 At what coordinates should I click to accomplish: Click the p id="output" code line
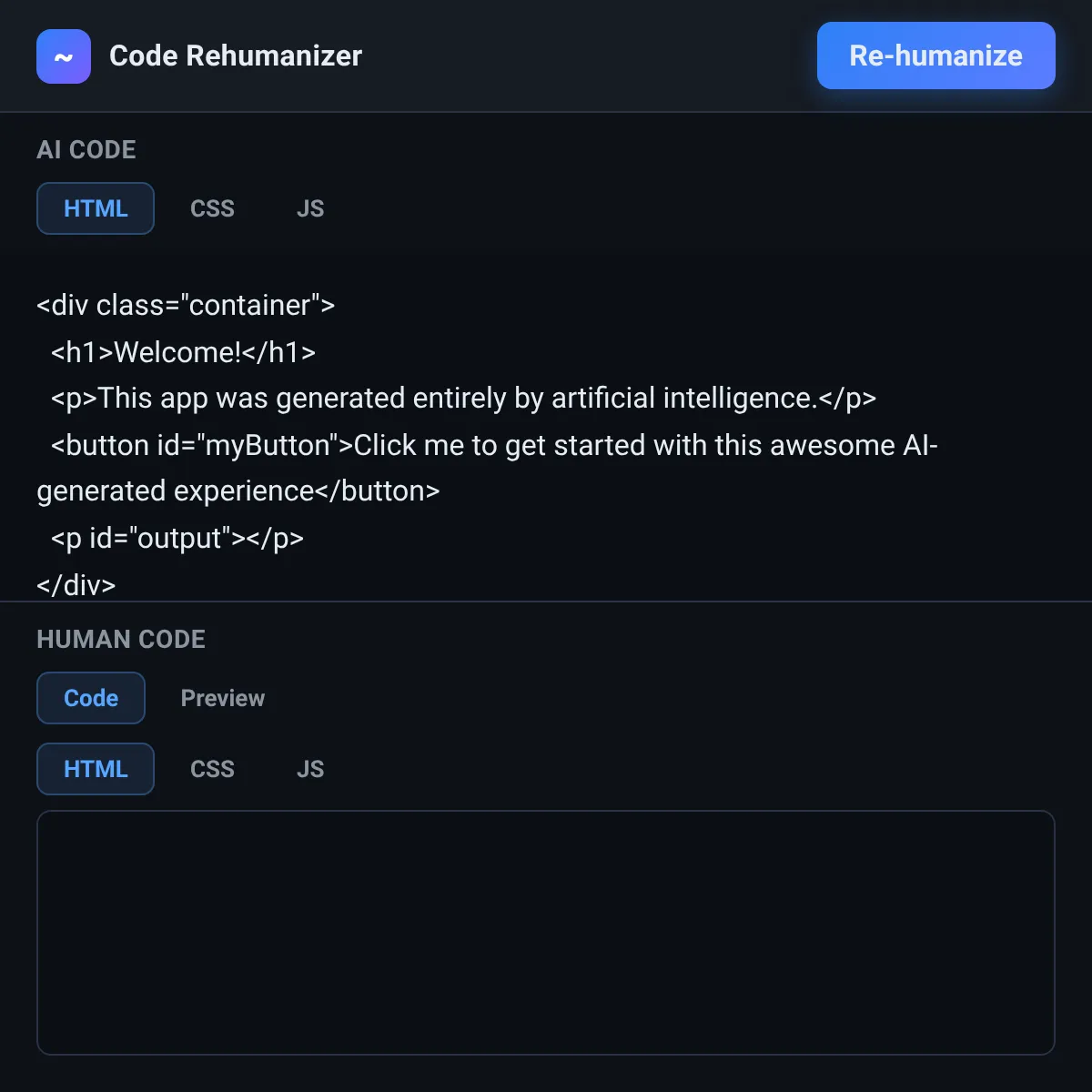177,538
